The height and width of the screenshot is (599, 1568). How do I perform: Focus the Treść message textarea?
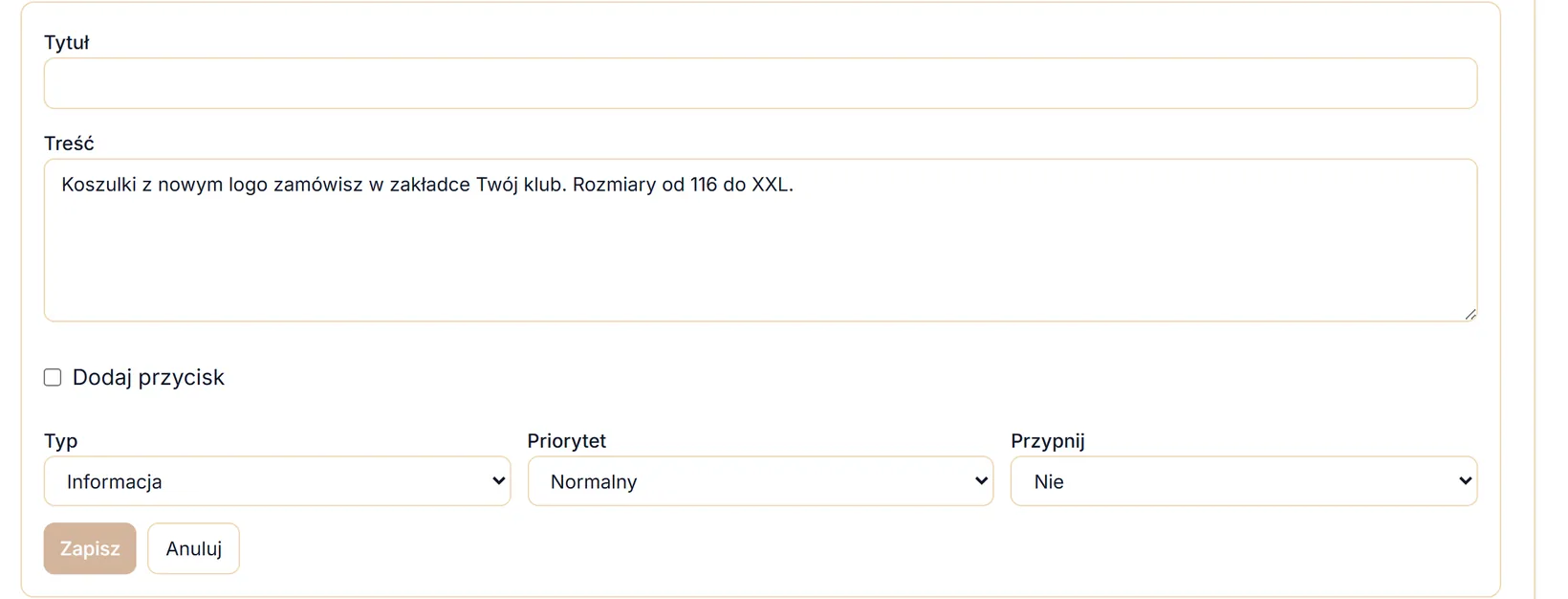(760, 240)
